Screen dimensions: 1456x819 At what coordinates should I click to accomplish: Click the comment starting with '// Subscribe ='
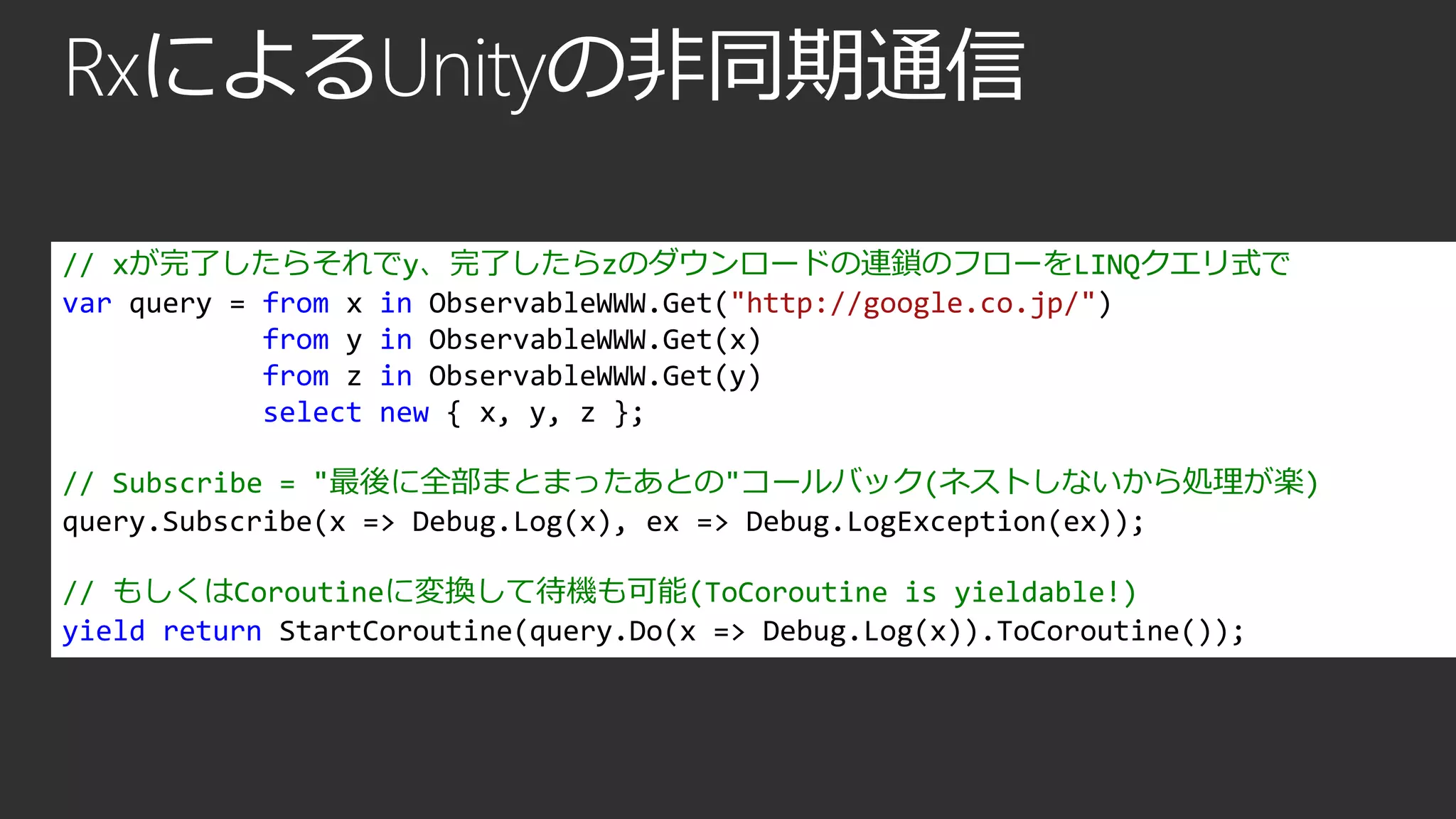click(x=690, y=482)
